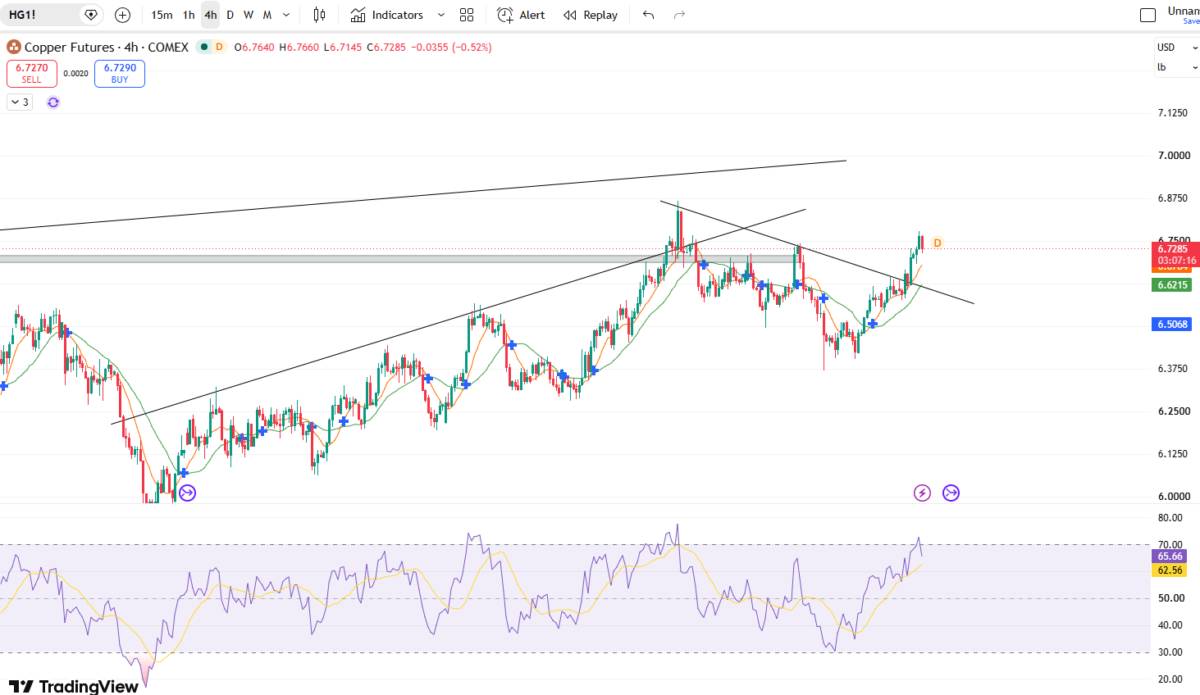The height and width of the screenshot is (695, 1200).
Task: Click the BUY 6.7290 button
Action: coord(120,73)
